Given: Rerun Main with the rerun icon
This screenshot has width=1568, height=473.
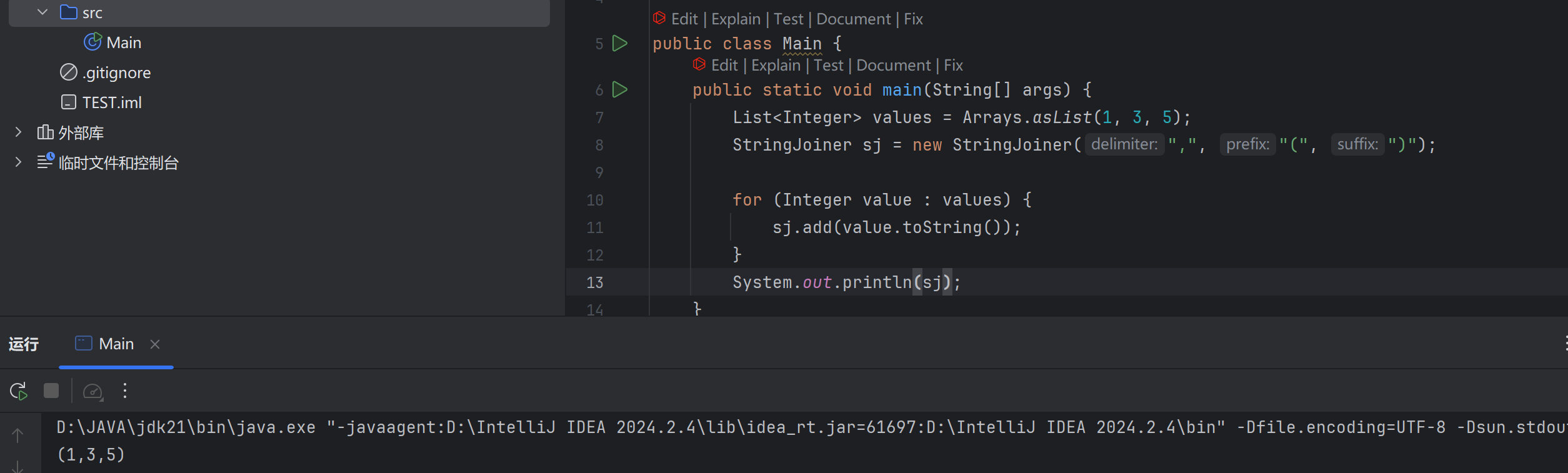Looking at the screenshot, I should click(19, 391).
